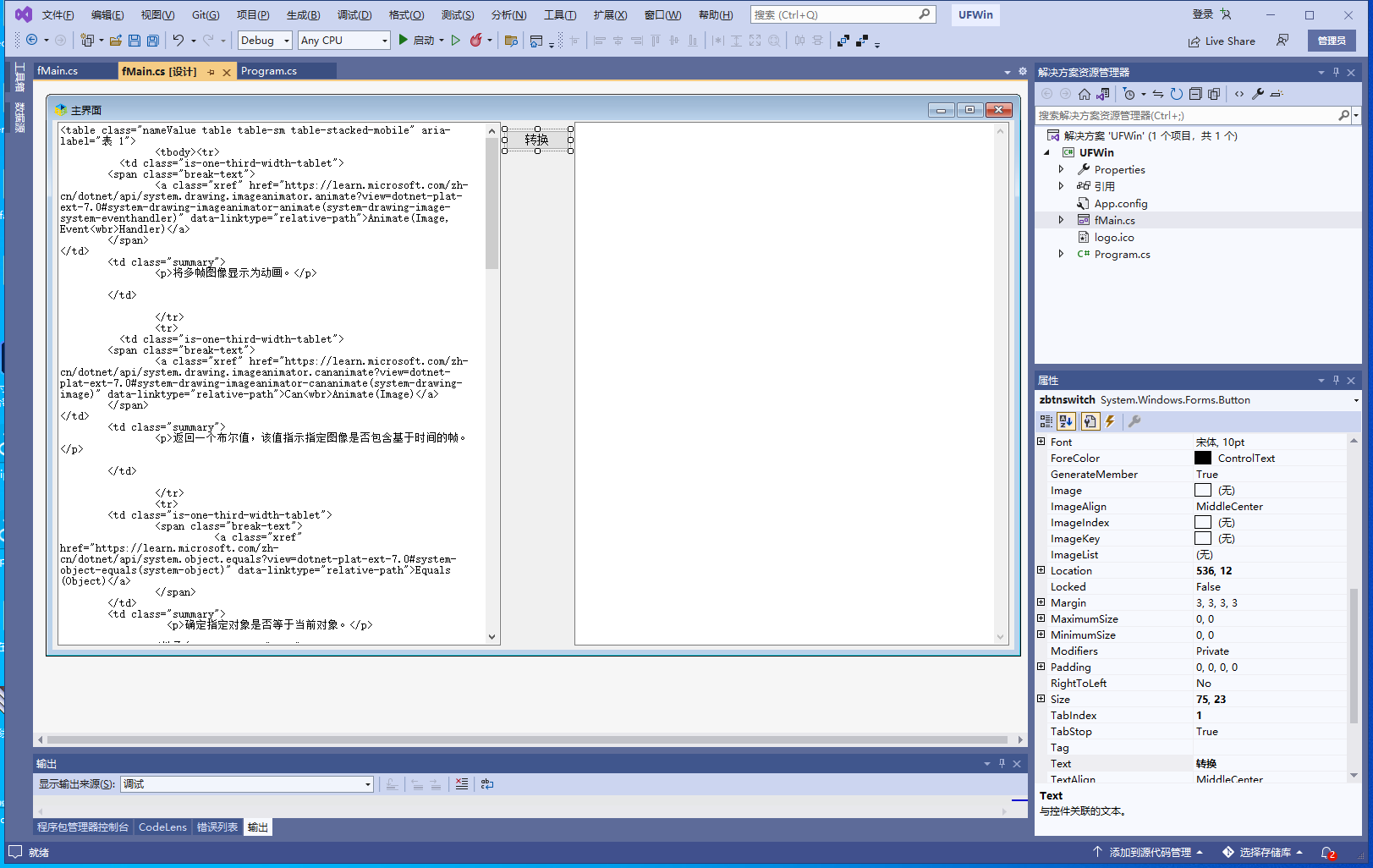This screenshot has height=868, width=1373.
Task: Open the 工具(T) menu
Action: coord(560,15)
